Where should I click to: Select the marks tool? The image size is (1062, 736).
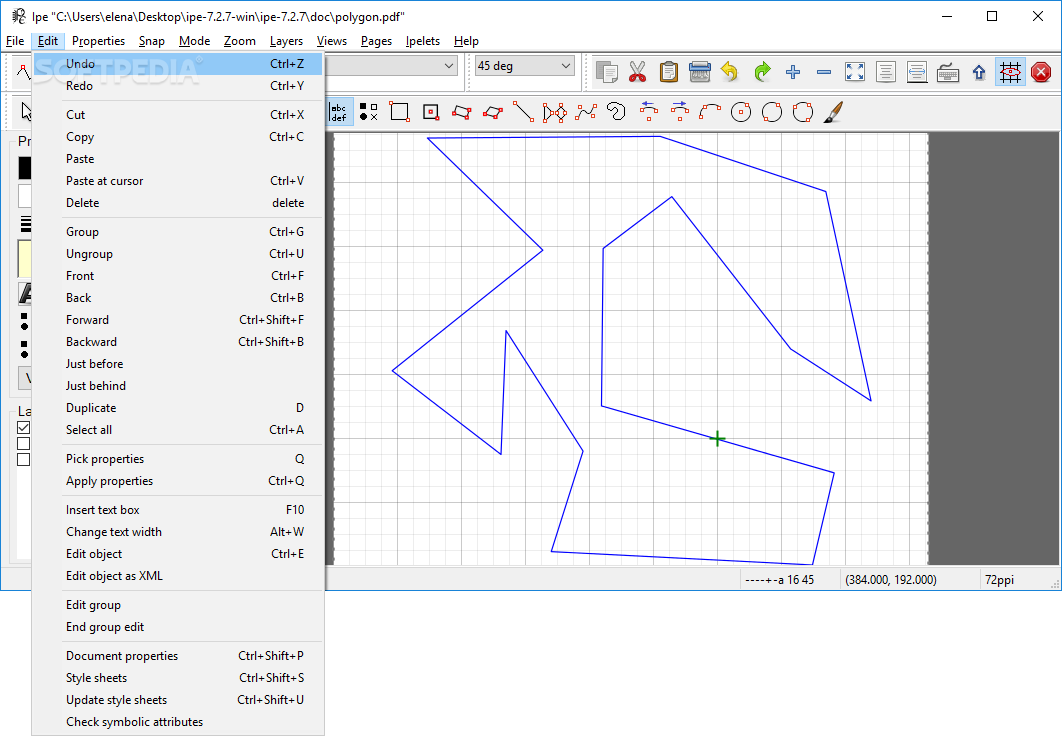(x=368, y=112)
